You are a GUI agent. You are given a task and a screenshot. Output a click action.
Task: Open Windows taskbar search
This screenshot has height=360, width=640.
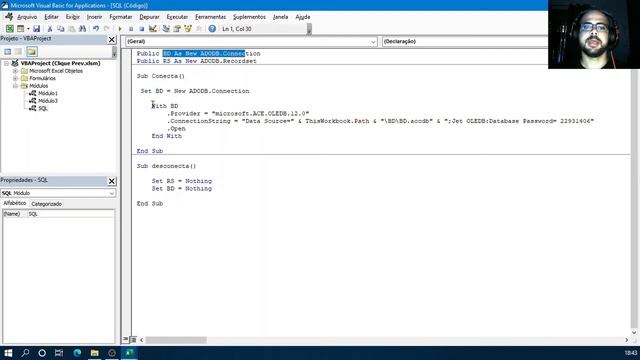25,353
